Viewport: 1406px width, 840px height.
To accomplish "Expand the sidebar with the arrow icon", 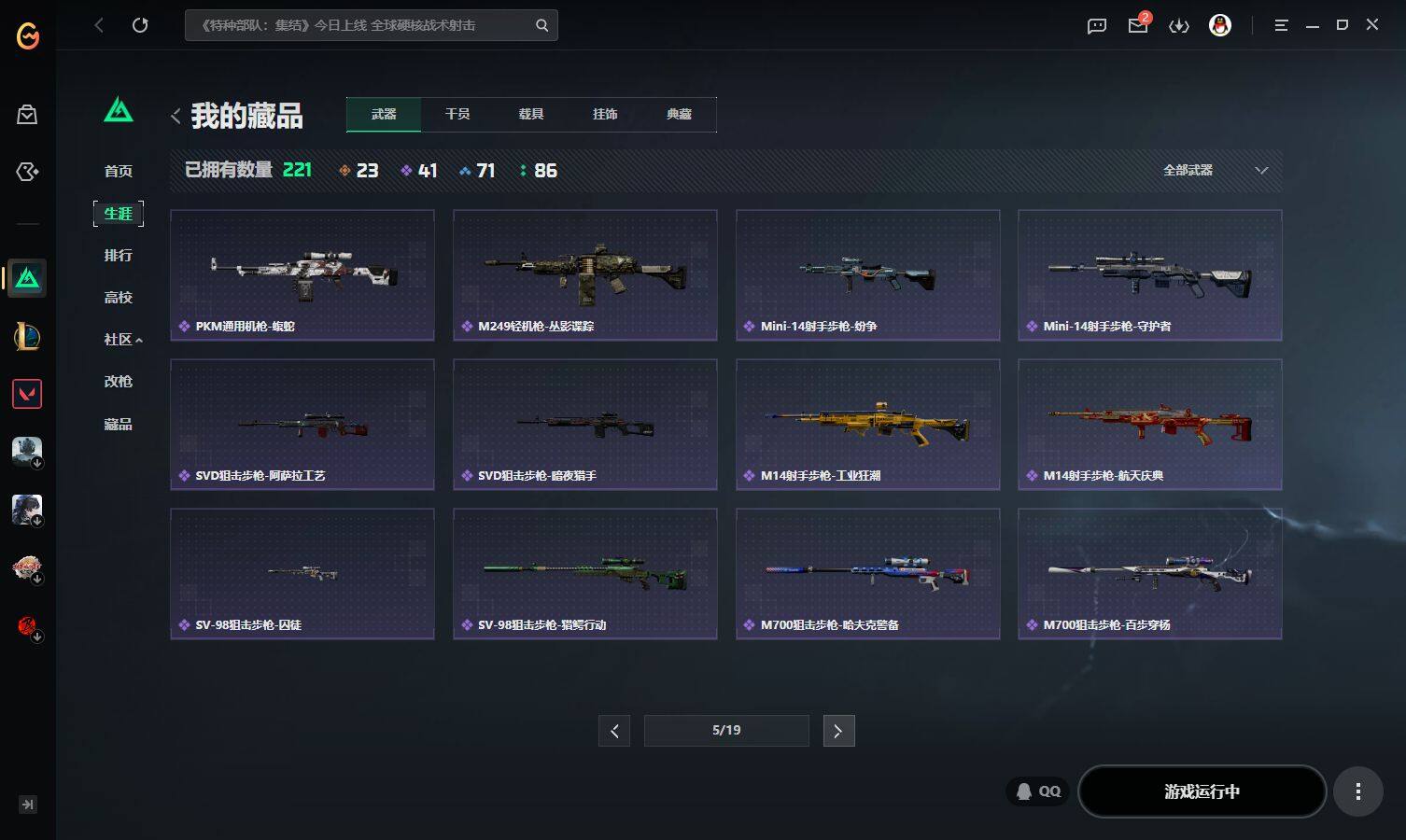I will (28, 805).
